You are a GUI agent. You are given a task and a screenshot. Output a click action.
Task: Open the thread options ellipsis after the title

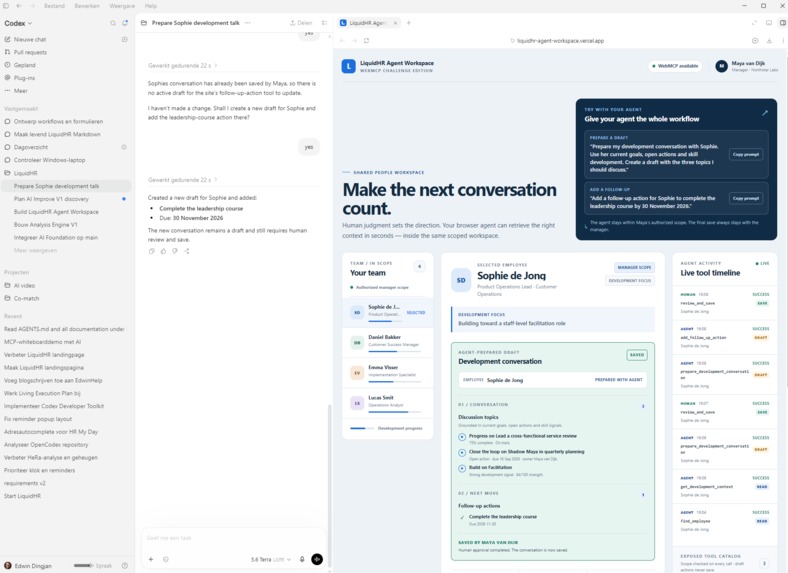(248, 23)
